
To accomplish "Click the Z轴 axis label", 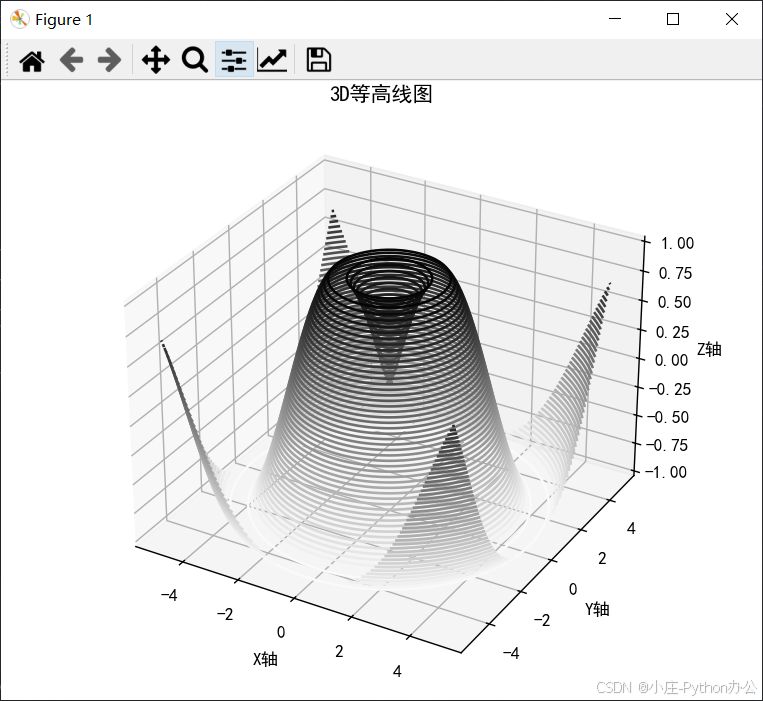I will 709,349.
